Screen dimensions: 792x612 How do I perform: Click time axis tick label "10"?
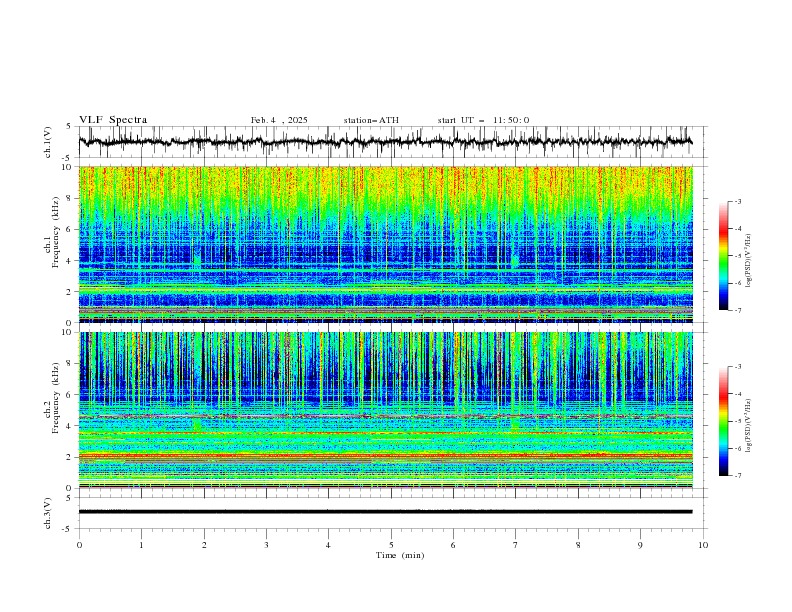[x=703, y=545]
